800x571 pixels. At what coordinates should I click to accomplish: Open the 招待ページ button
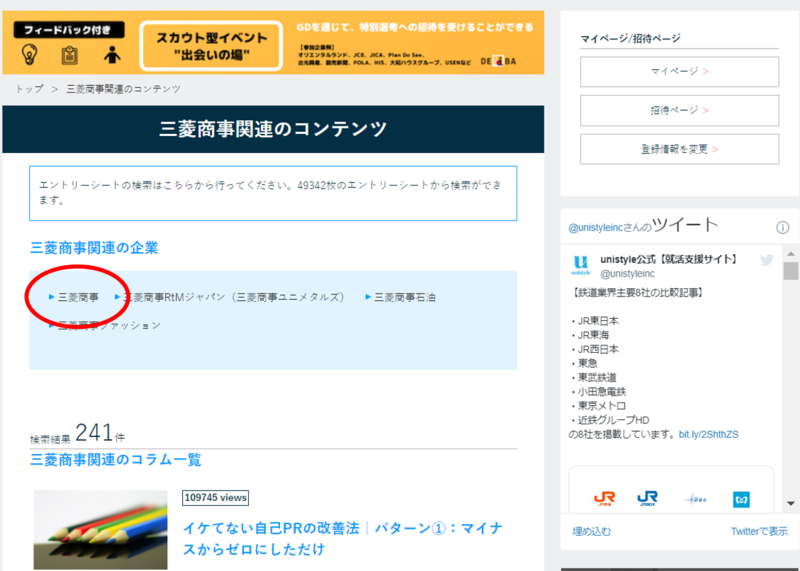pos(679,110)
